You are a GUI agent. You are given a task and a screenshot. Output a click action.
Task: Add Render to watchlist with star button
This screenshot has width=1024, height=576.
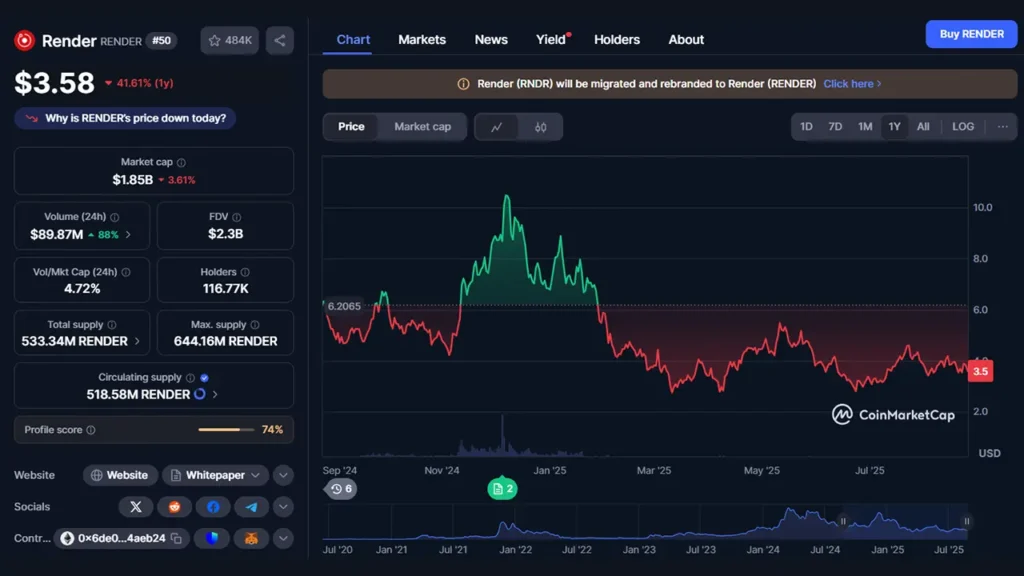click(230, 40)
